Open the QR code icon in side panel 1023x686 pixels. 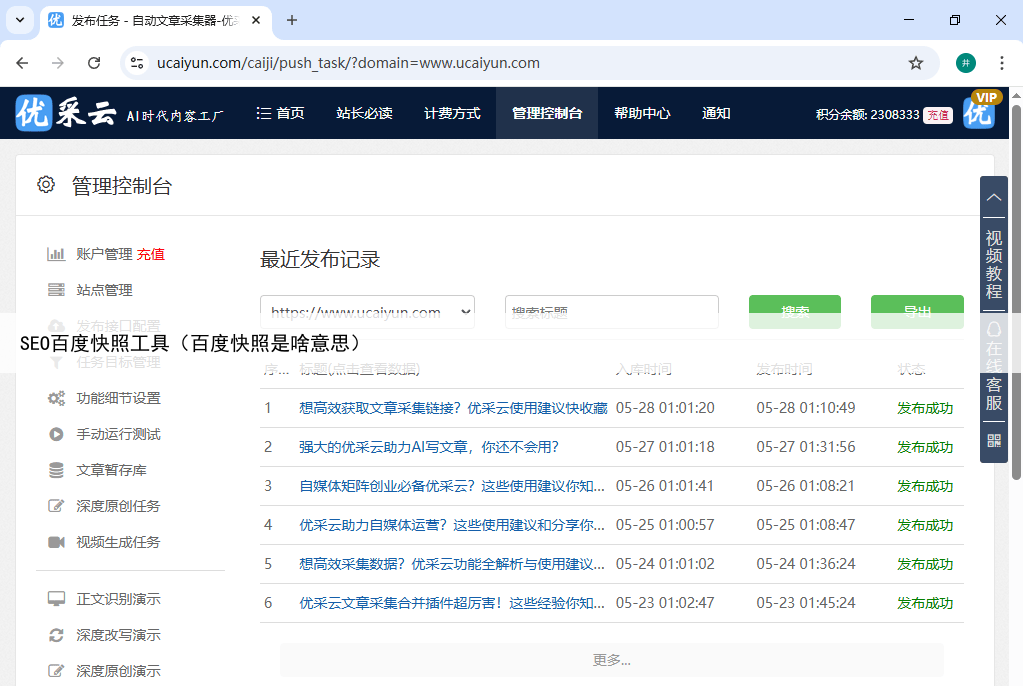point(994,440)
